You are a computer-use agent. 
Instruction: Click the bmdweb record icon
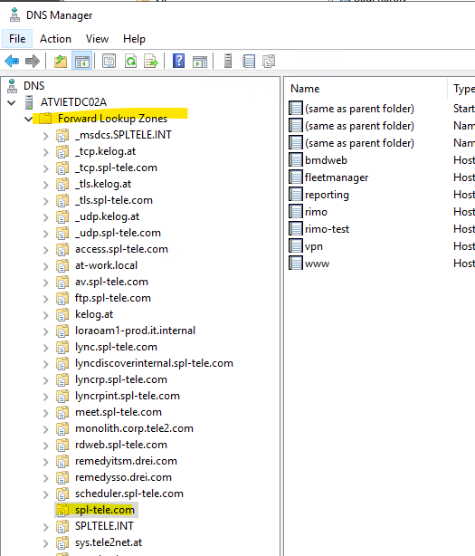pyautogui.click(x=295, y=160)
